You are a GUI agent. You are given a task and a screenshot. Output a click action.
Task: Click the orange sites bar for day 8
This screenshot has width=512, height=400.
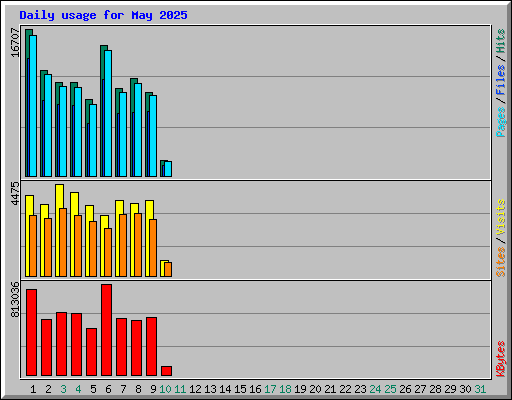pos(138,245)
